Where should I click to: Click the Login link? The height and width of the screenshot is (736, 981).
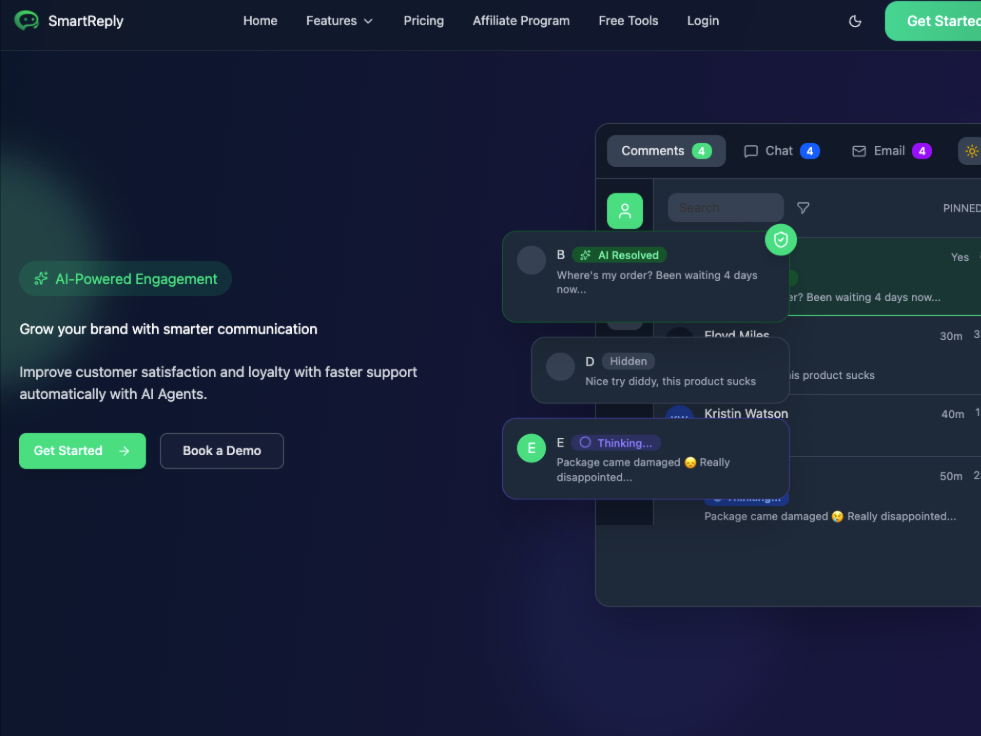[x=703, y=21]
